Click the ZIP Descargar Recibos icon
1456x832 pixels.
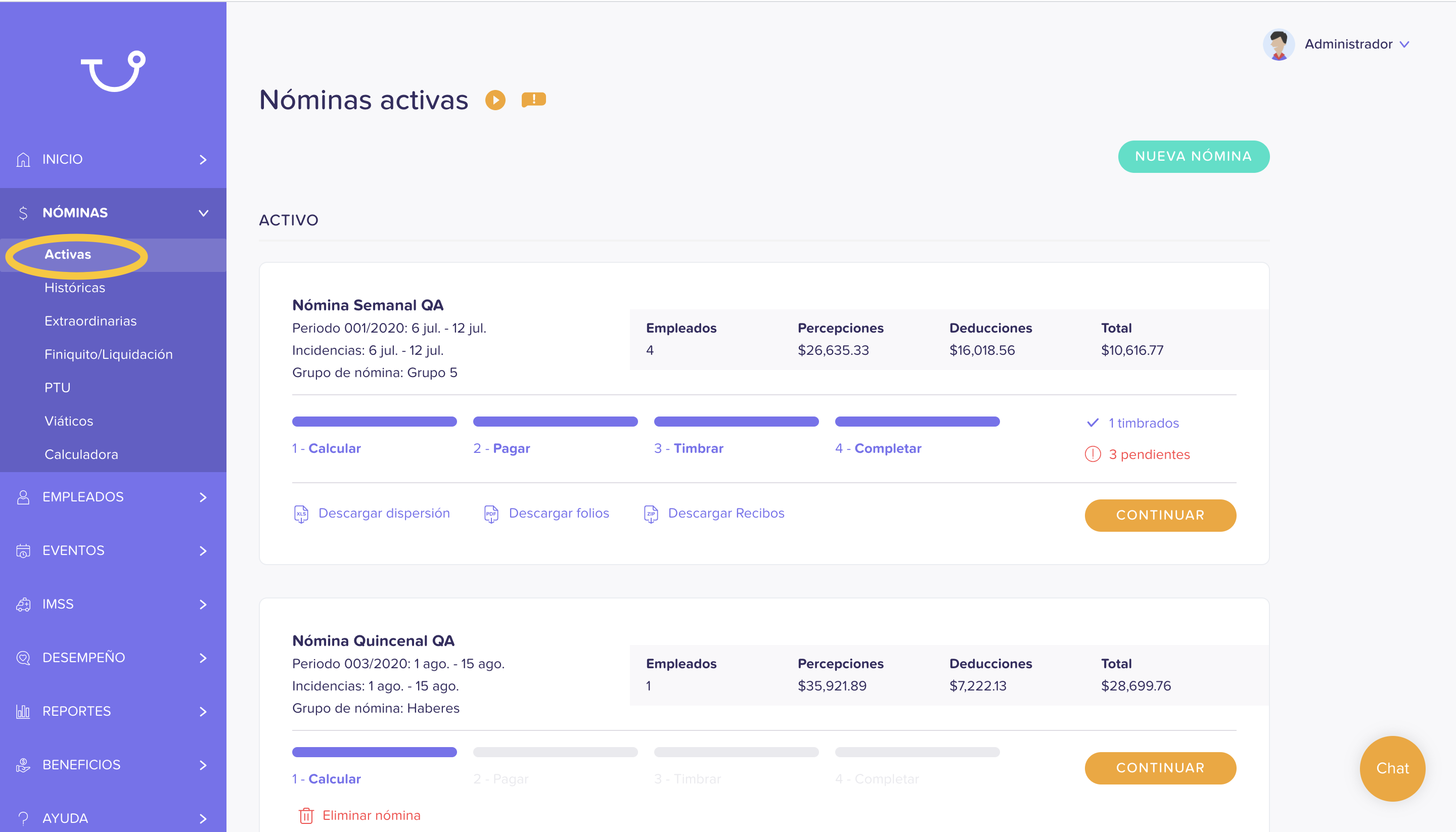pyautogui.click(x=651, y=514)
